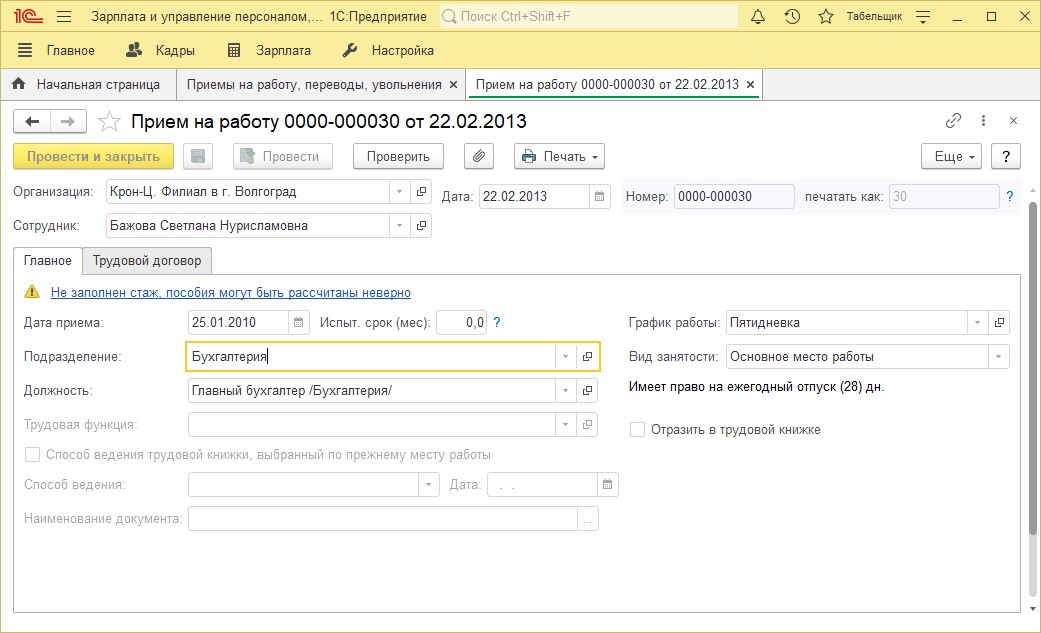Viewport: 1041px width, 633px height.
Task: Switch to Главное form tab
Action: 48,260
